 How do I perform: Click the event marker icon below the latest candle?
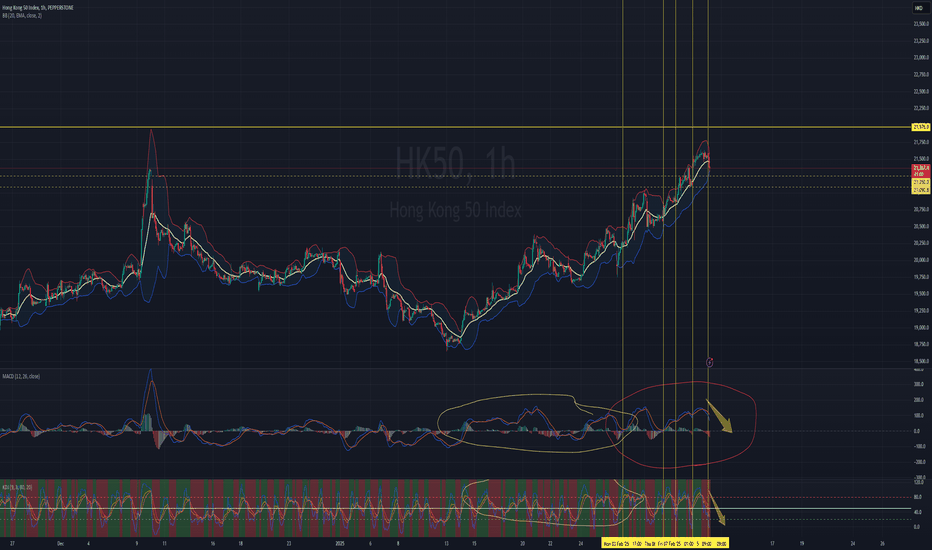tap(710, 362)
